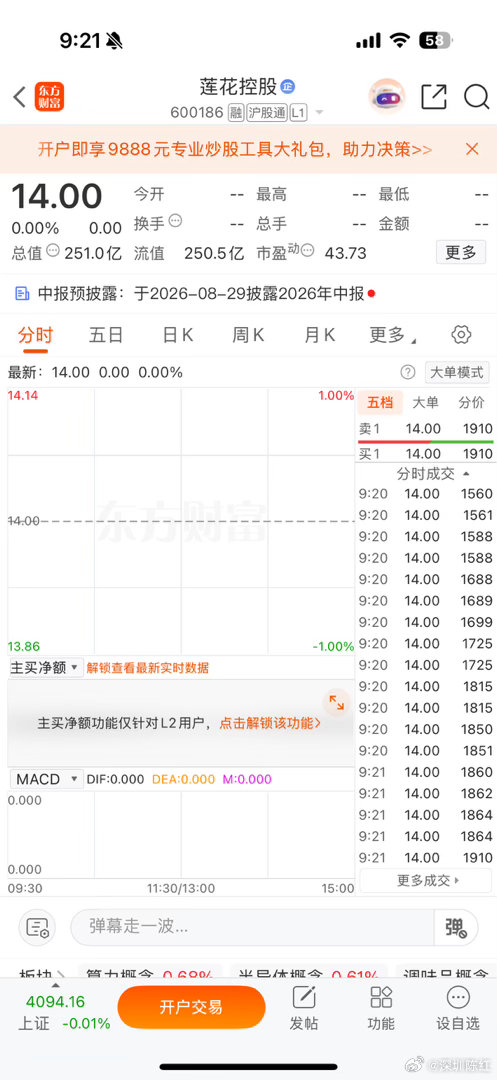
Task: Select the 买1 14.00 order row
Action: (x=425, y=453)
